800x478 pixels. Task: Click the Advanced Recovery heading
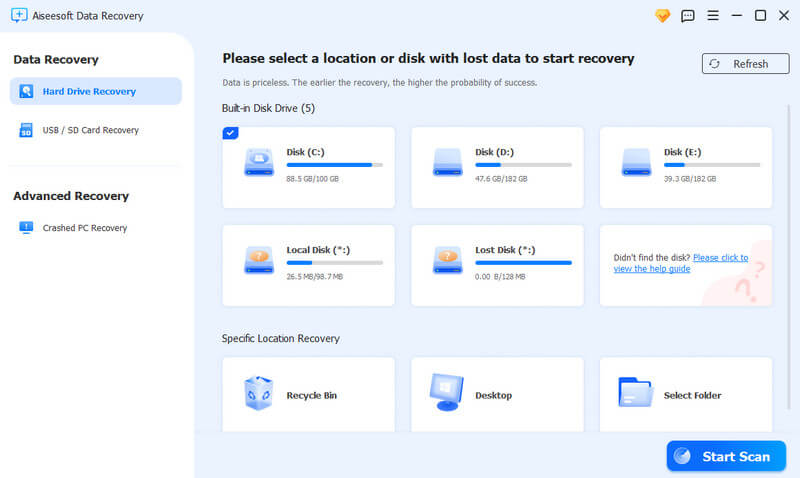pos(71,196)
